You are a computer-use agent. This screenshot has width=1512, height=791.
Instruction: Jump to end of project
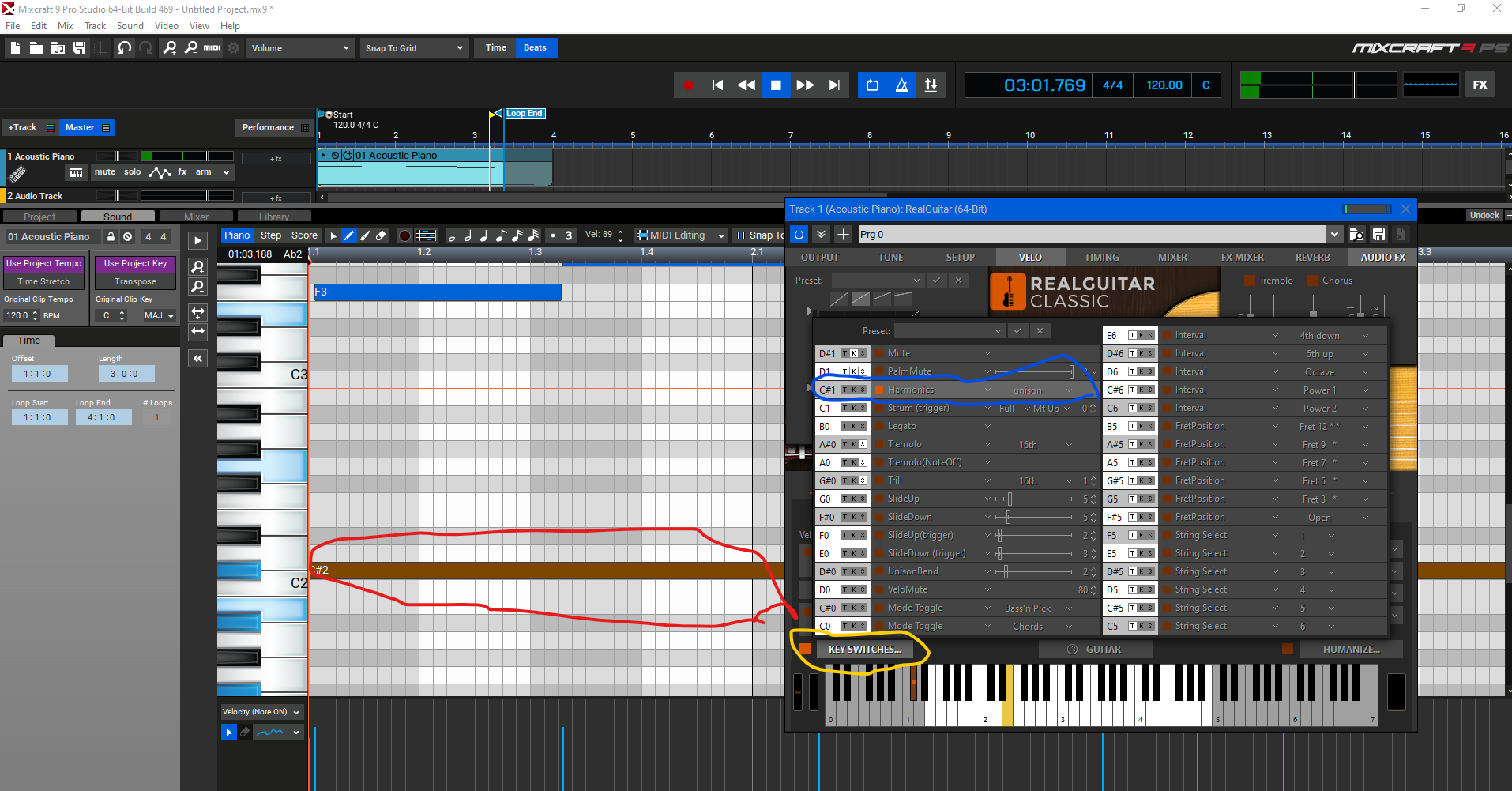click(x=834, y=85)
